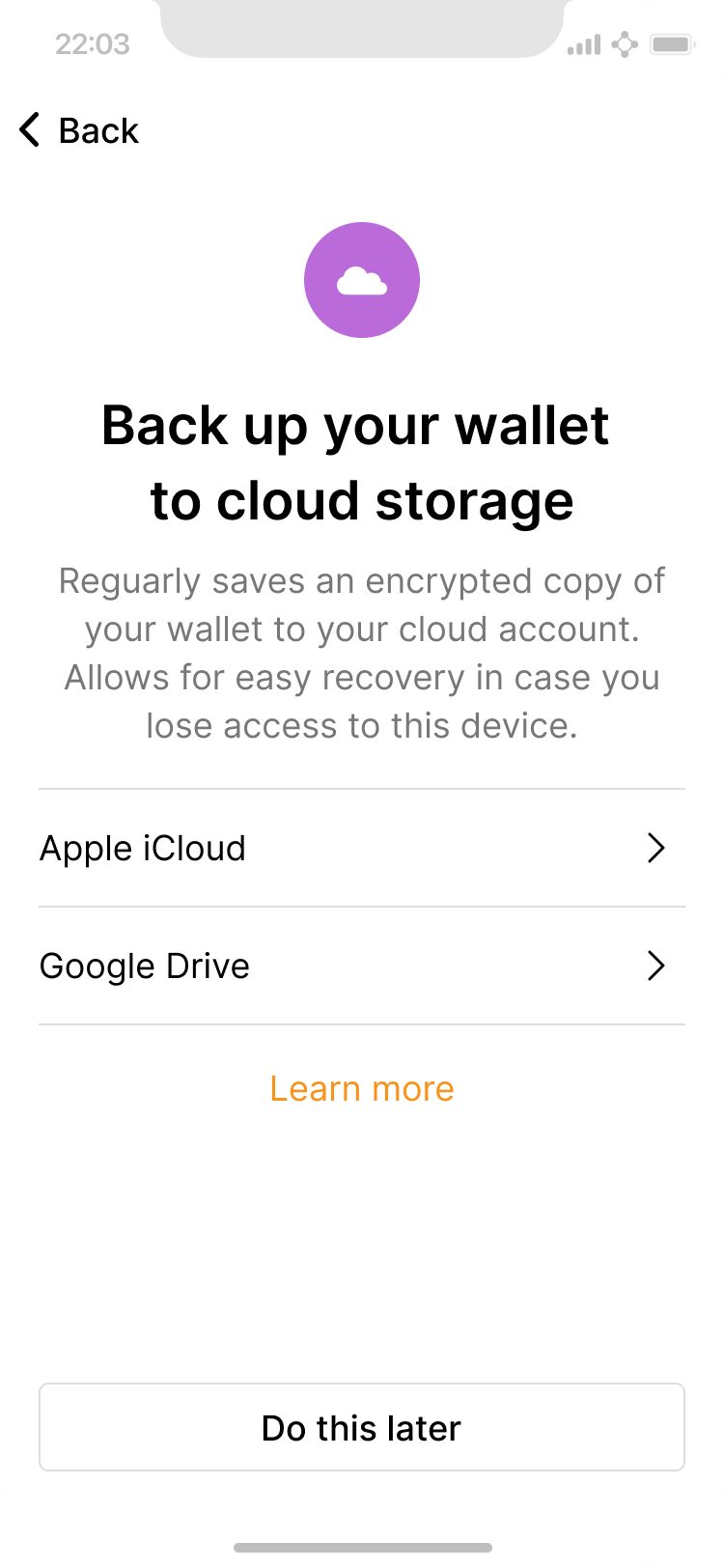Open Google Drive backup via its chevron

[x=656, y=966]
